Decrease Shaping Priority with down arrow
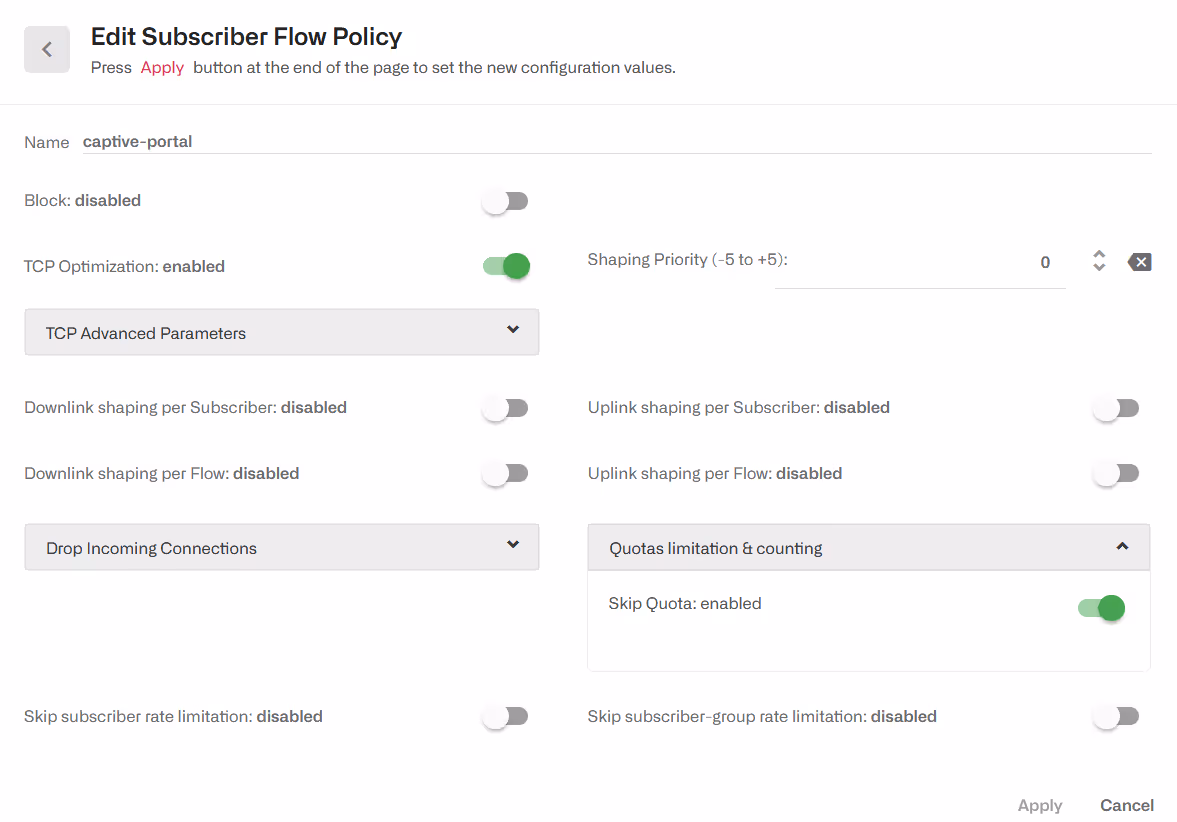Viewport: 1177px width, 822px height. tap(1099, 268)
